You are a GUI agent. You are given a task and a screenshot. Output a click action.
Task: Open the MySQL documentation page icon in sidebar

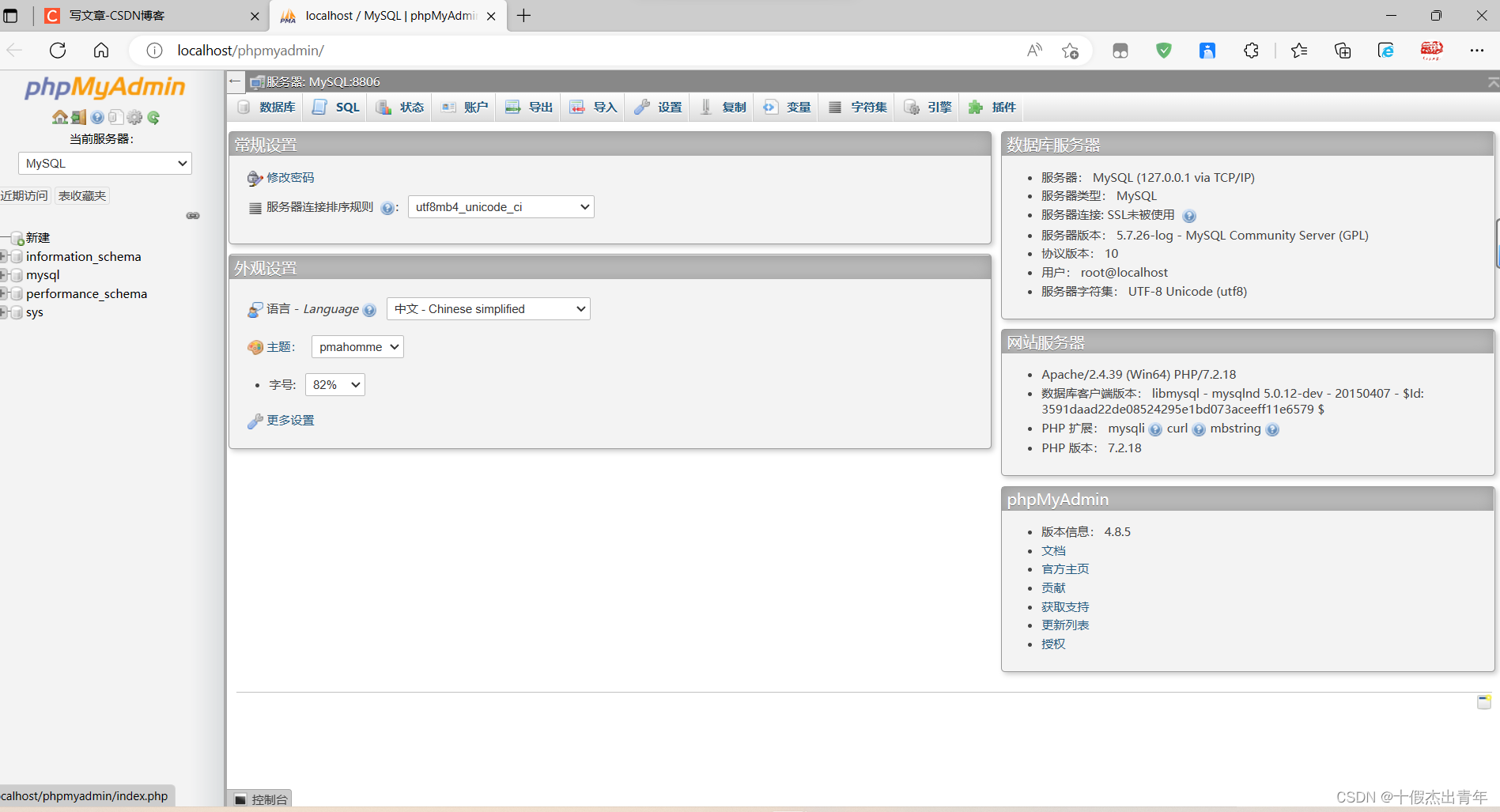click(115, 118)
